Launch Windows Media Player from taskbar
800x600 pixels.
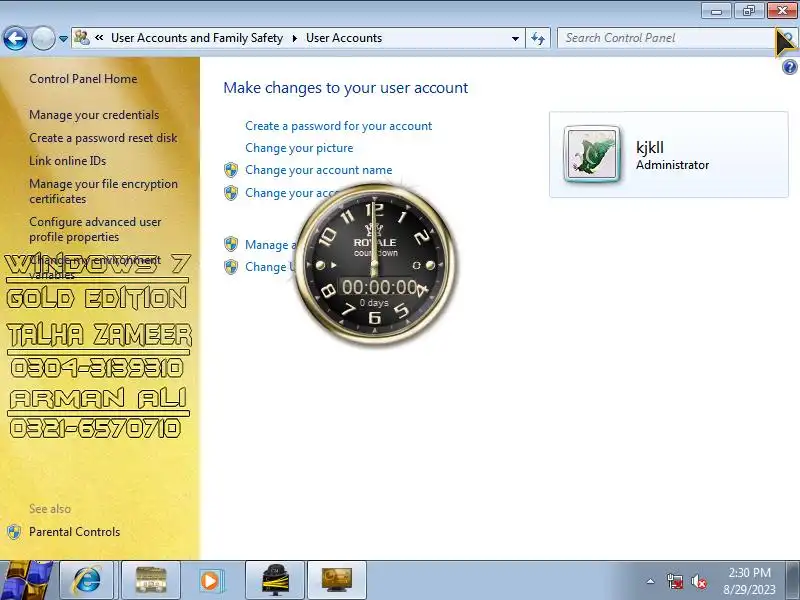210,580
